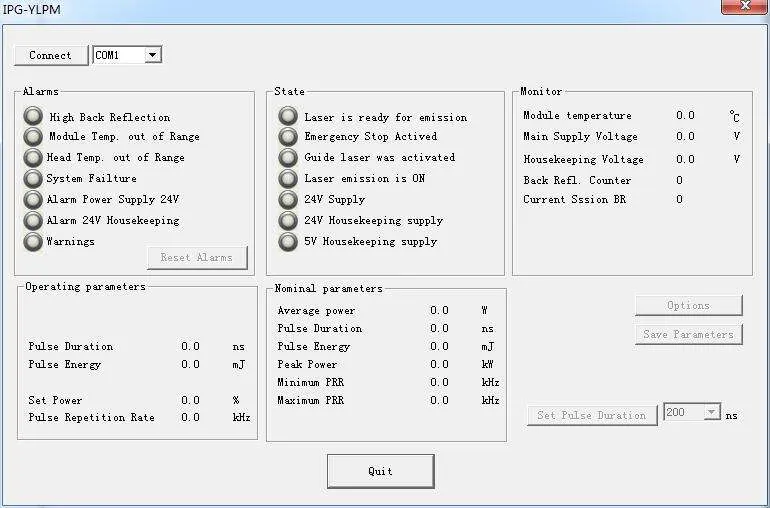
Task: Click the IPG-YLPM window title
Action: 31,9
